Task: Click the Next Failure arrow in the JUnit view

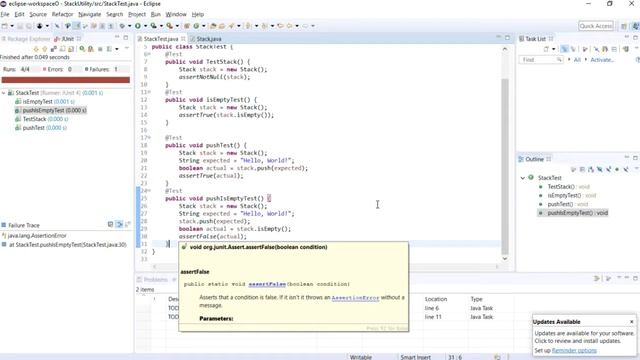Action: coord(36,49)
